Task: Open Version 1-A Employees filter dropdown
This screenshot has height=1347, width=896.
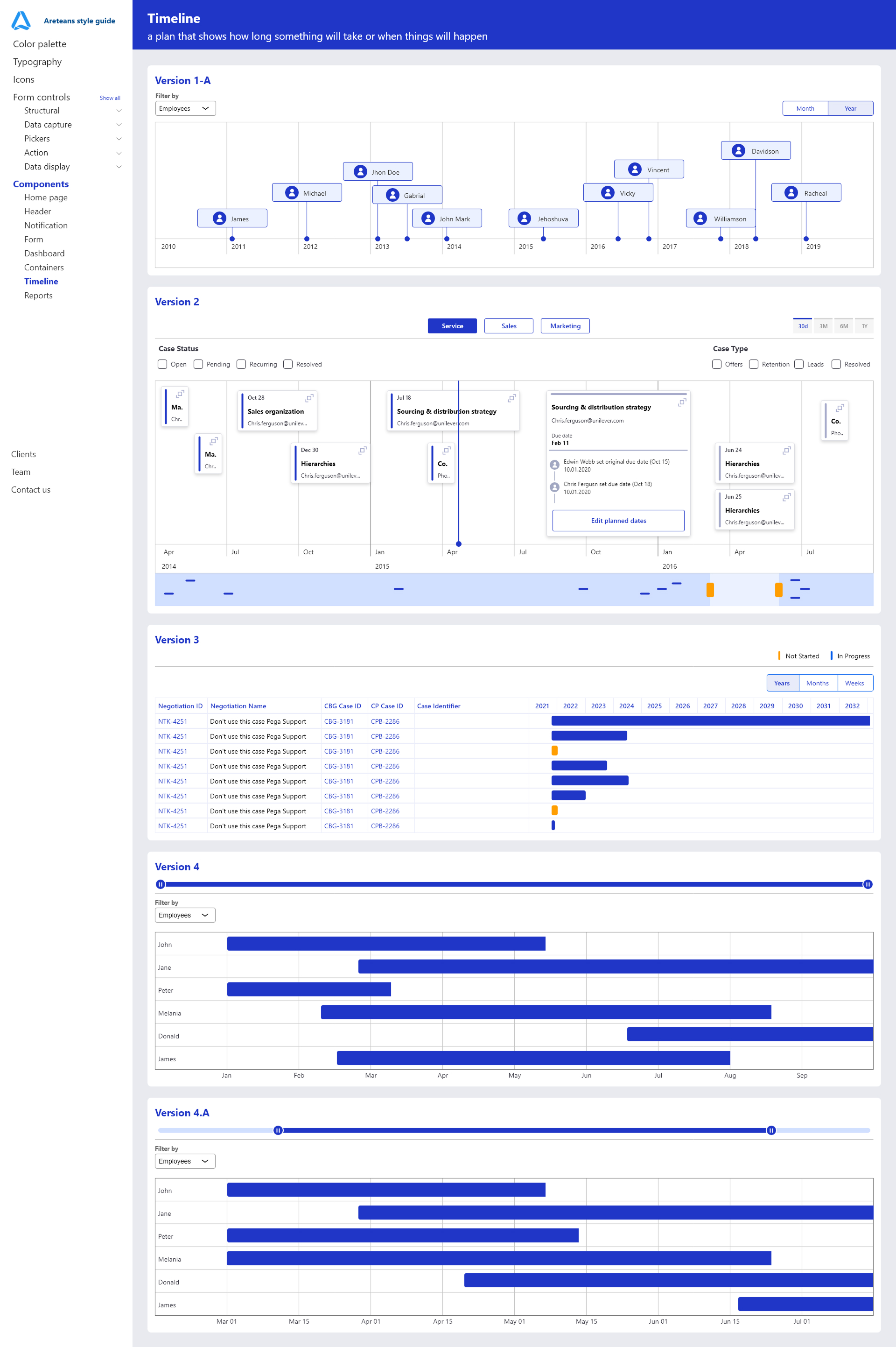Action: pos(185,109)
